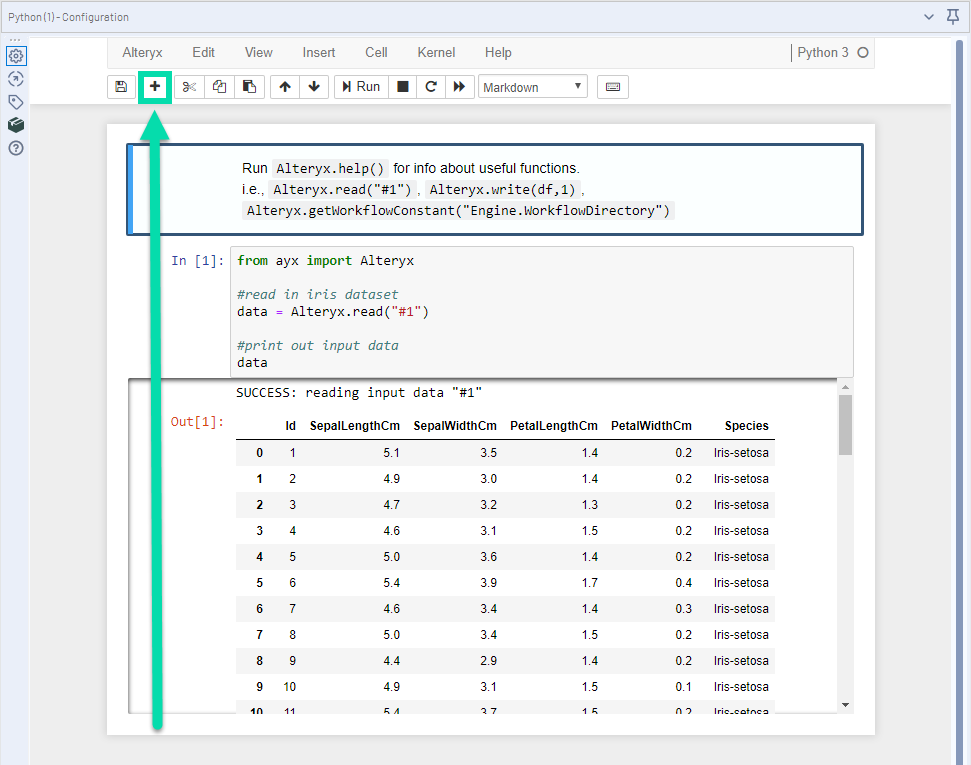
Task: Click value 0.4 in row index 5
Action: point(684,583)
